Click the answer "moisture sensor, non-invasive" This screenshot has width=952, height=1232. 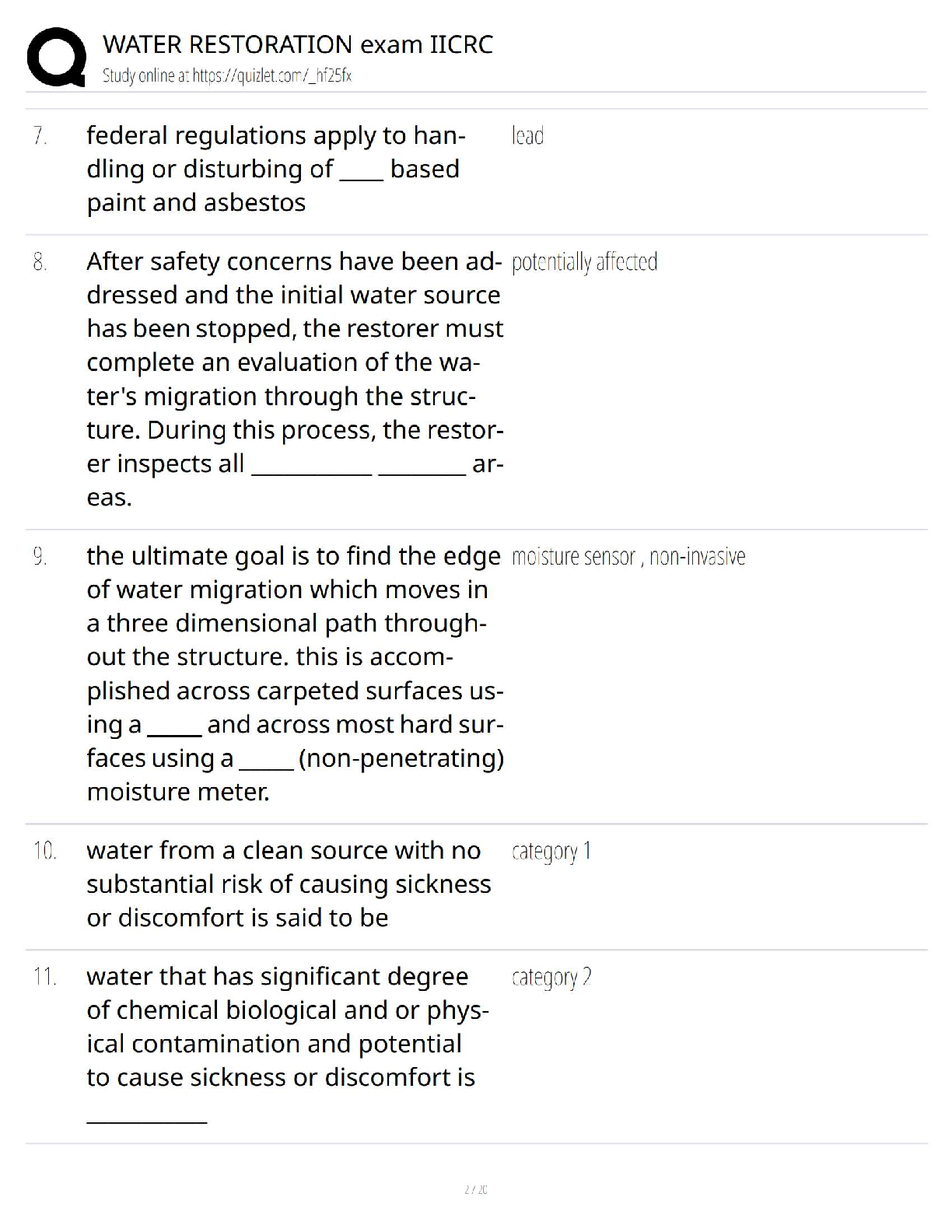(x=628, y=556)
